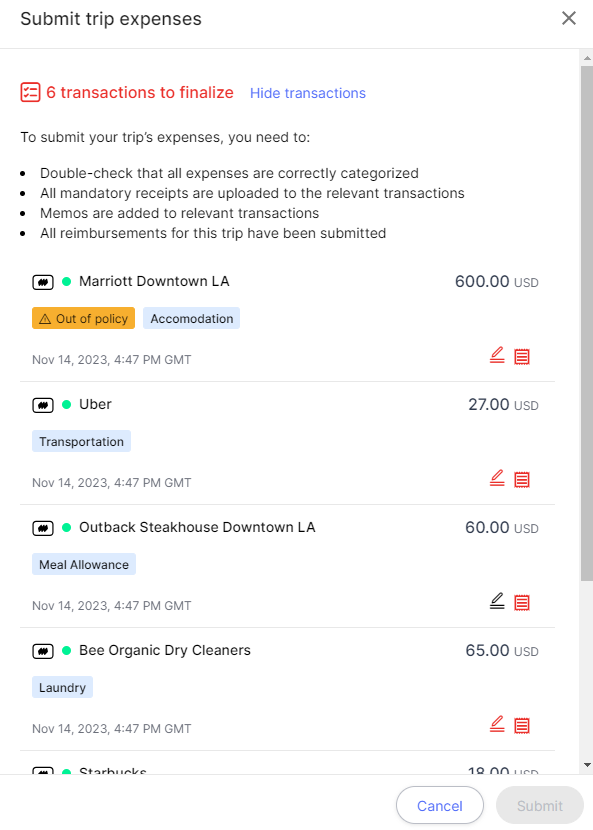Click receipt icon for Uber transaction
Viewport: 593px width, 830px height.
point(522,480)
